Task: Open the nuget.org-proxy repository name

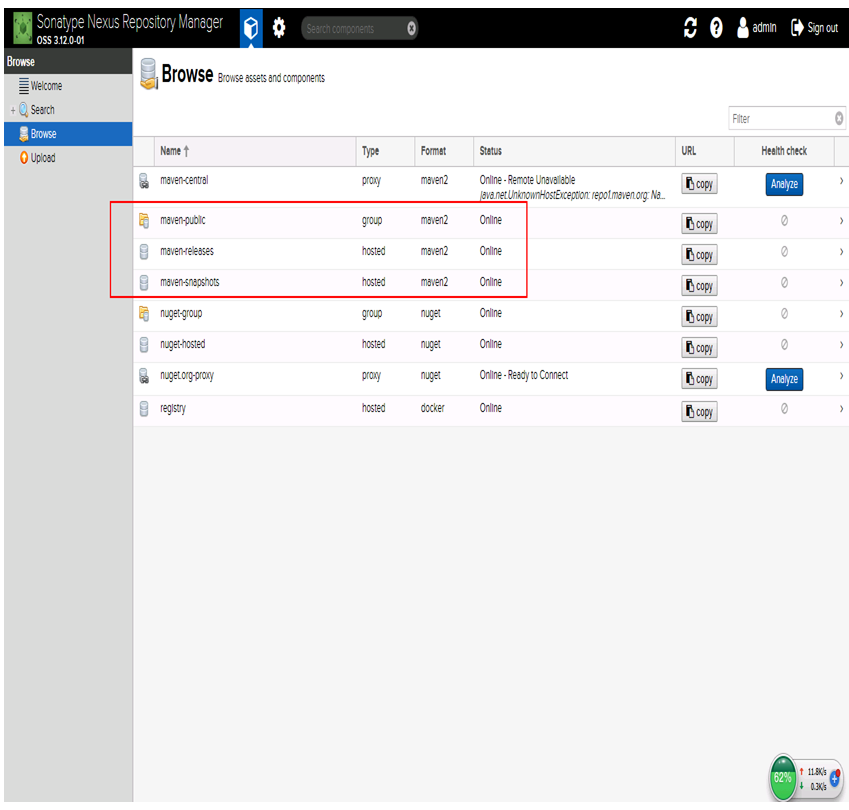Action: click(x=187, y=376)
